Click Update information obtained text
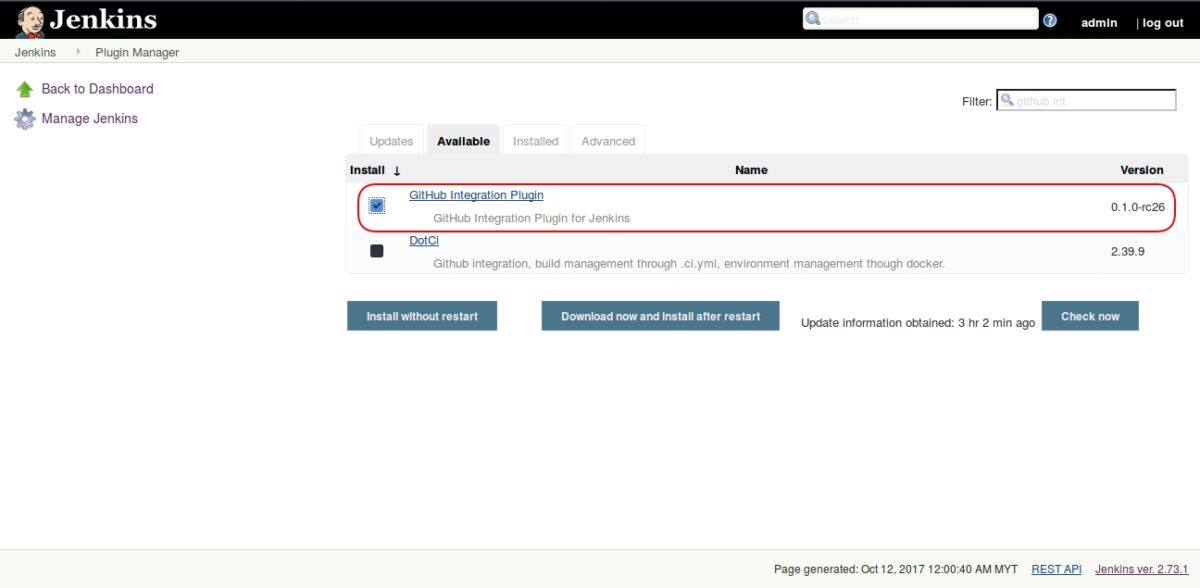This screenshot has width=1200, height=588. click(918, 323)
